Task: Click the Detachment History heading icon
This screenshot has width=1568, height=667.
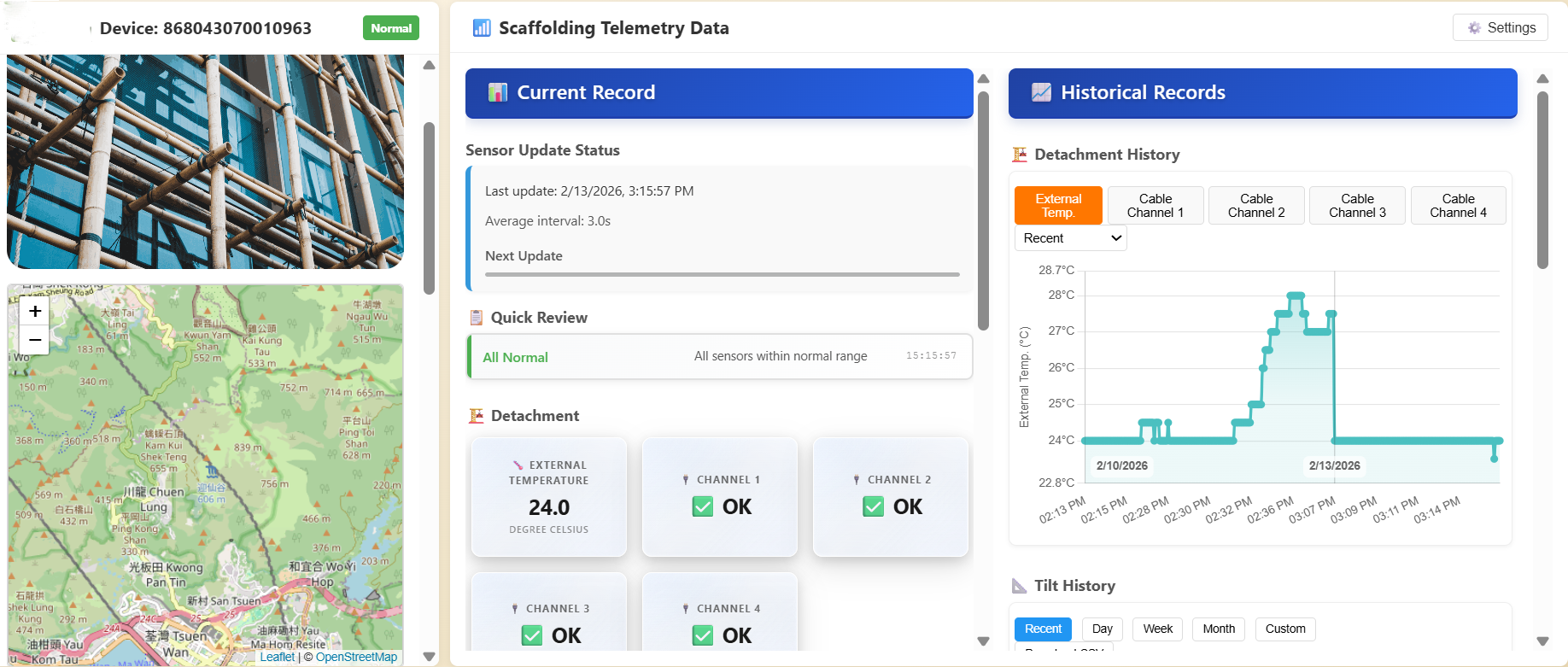Action: pos(1020,155)
